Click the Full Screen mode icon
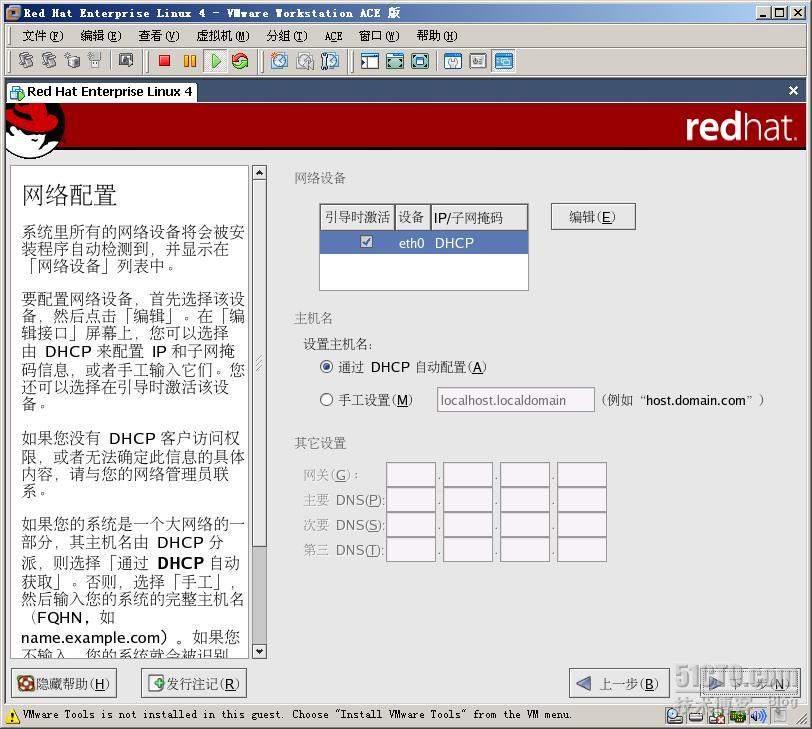Viewport: 812px width, 729px height. (x=419, y=61)
